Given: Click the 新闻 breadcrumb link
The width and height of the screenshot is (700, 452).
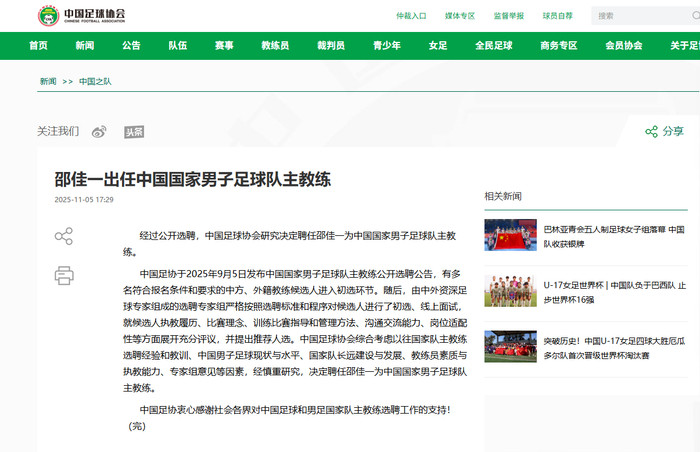Looking at the screenshot, I should [48, 81].
